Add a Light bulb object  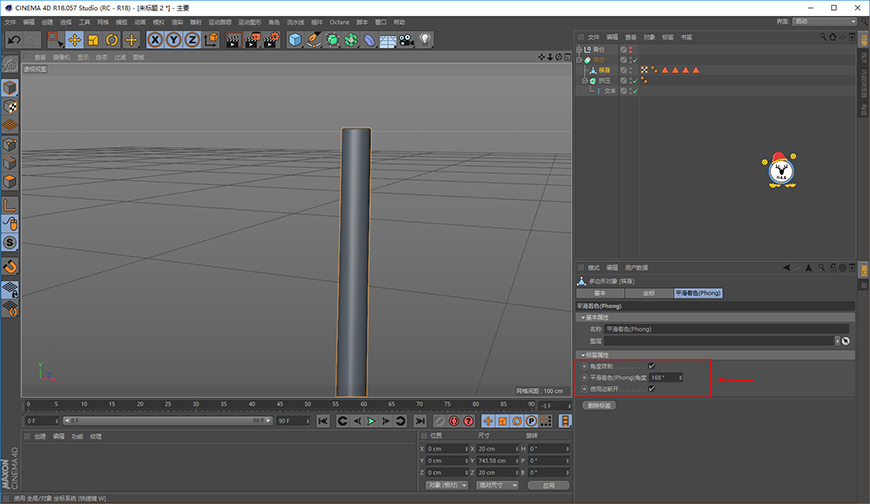click(x=425, y=39)
